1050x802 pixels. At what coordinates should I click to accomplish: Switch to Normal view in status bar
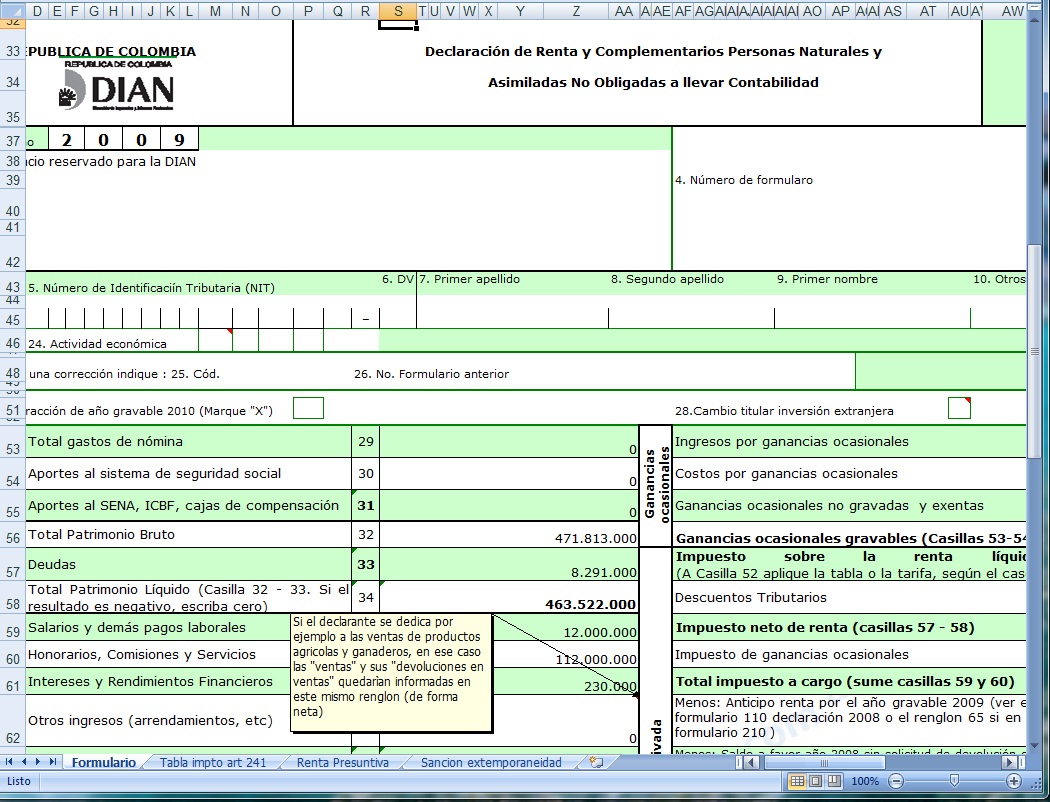click(798, 781)
